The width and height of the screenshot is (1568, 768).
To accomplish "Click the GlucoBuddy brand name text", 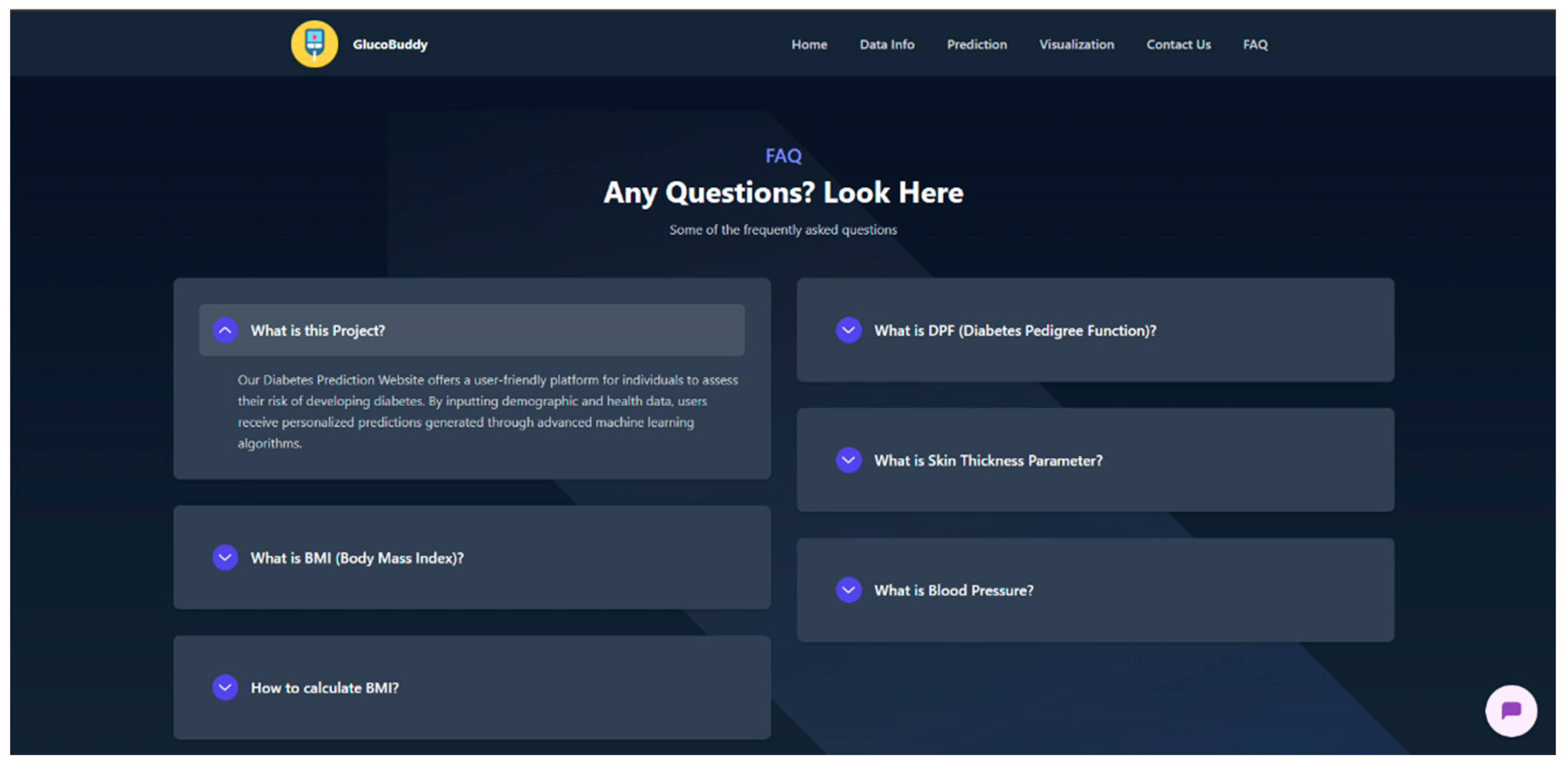I will (x=390, y=44).
